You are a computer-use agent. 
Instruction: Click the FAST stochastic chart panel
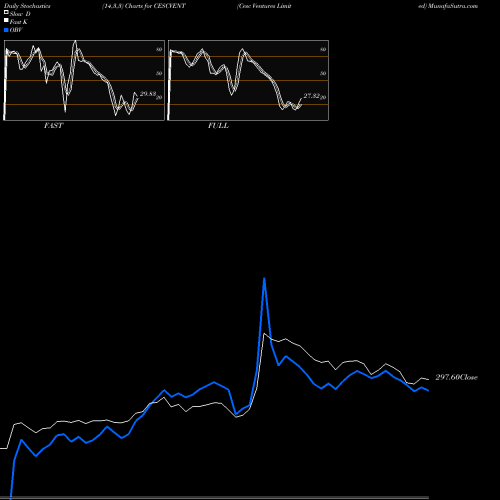point(84,80)
